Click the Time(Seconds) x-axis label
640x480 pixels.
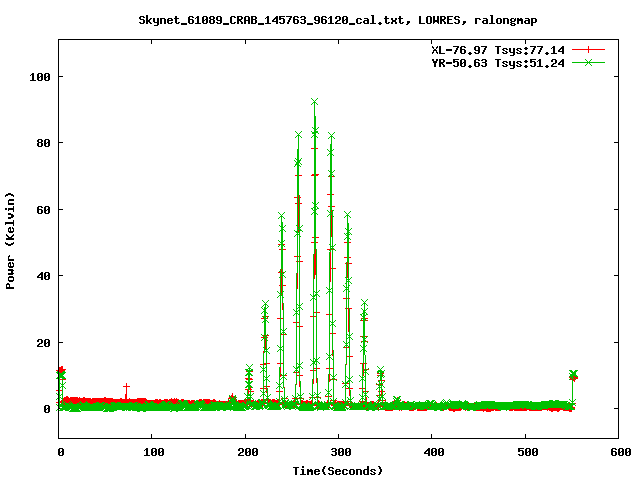point(338,470)
